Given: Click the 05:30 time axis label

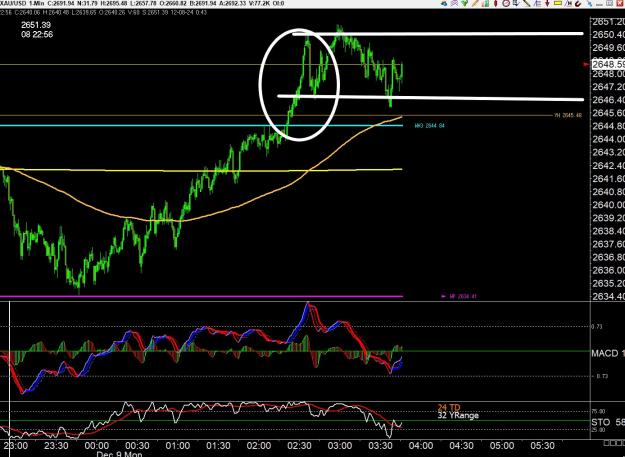Looking at the screenshot, I should point(542,445).
